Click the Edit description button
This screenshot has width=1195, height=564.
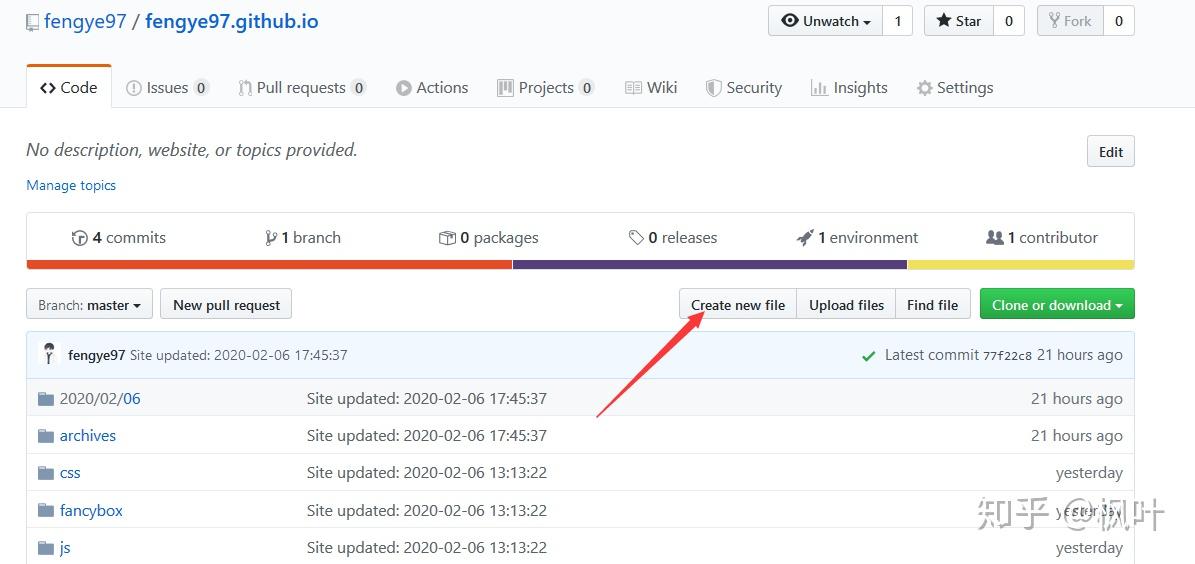(x=1110, y=152)
